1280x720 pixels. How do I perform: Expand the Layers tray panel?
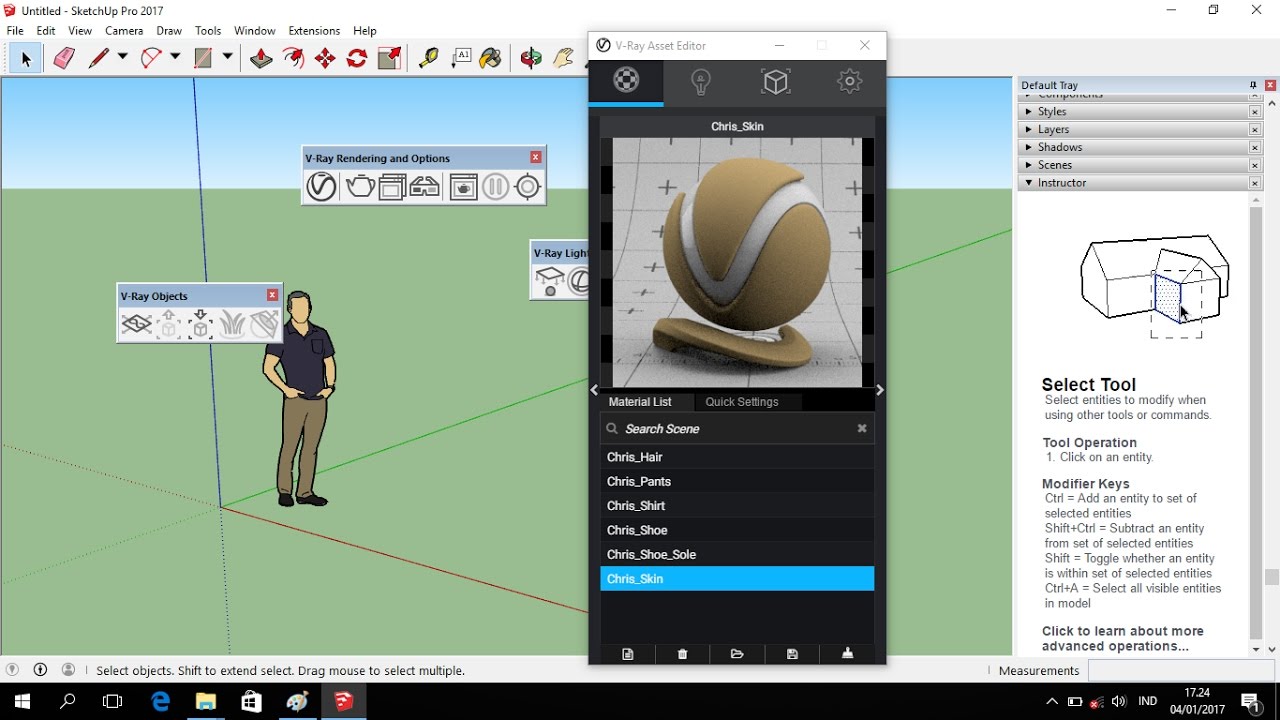(1133, 130)
